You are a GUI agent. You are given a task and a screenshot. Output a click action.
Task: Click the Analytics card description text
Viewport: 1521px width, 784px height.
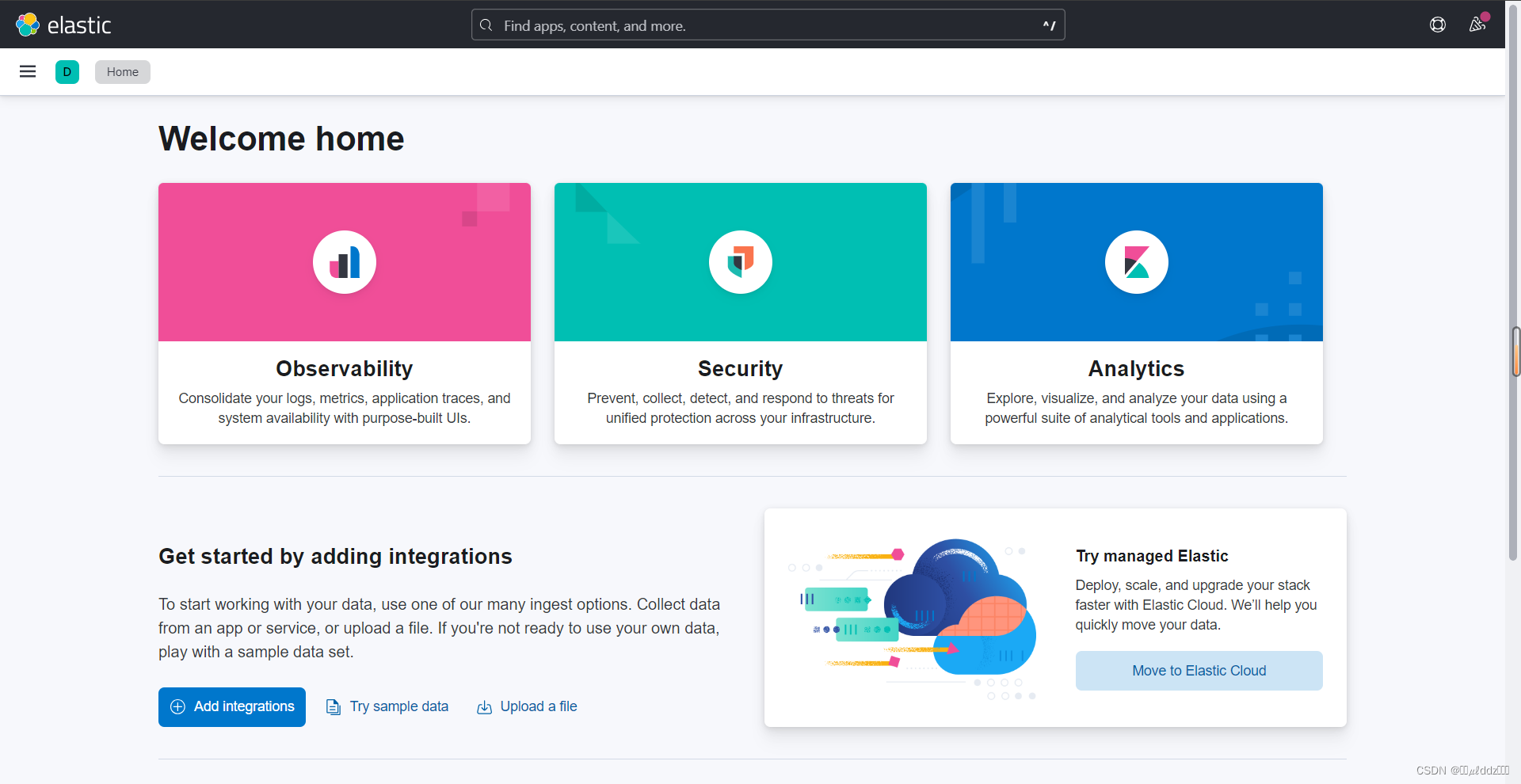tap(1137, 408)
